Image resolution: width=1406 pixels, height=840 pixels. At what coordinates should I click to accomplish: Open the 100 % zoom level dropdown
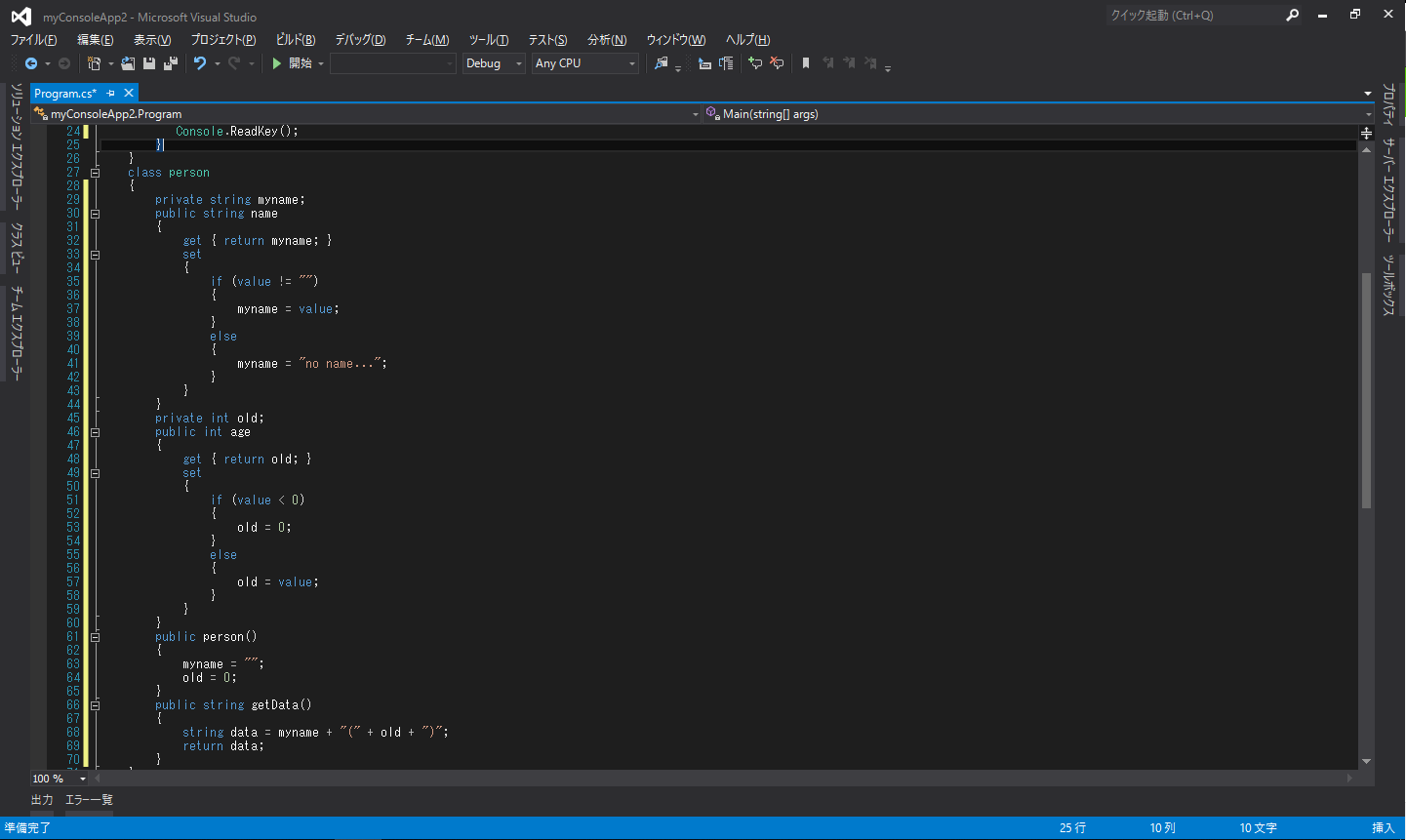coord(60,779)
